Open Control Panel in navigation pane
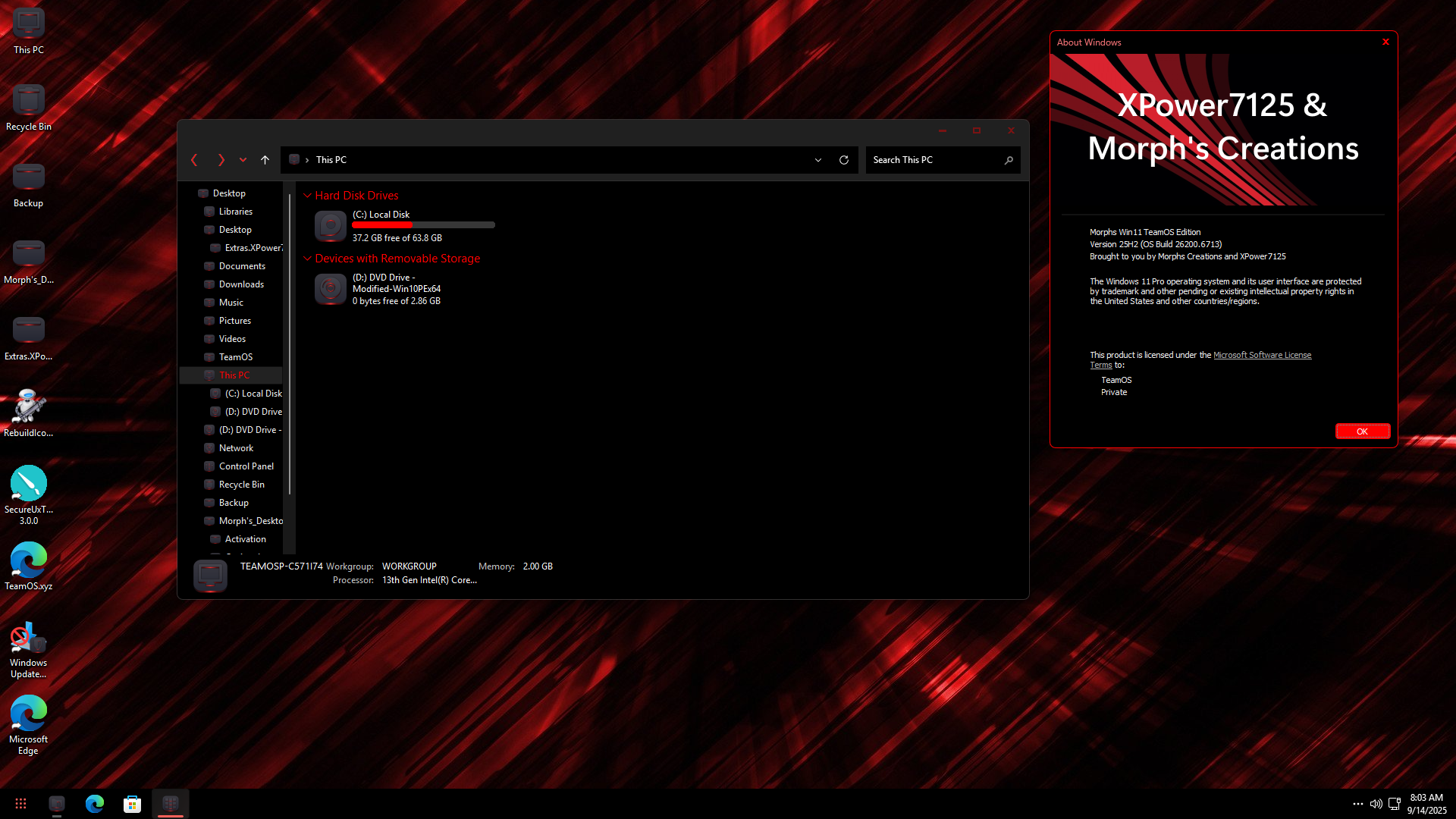Image resolution: width=1456 pixels, height=819 pixels. [x=246, y=466]
